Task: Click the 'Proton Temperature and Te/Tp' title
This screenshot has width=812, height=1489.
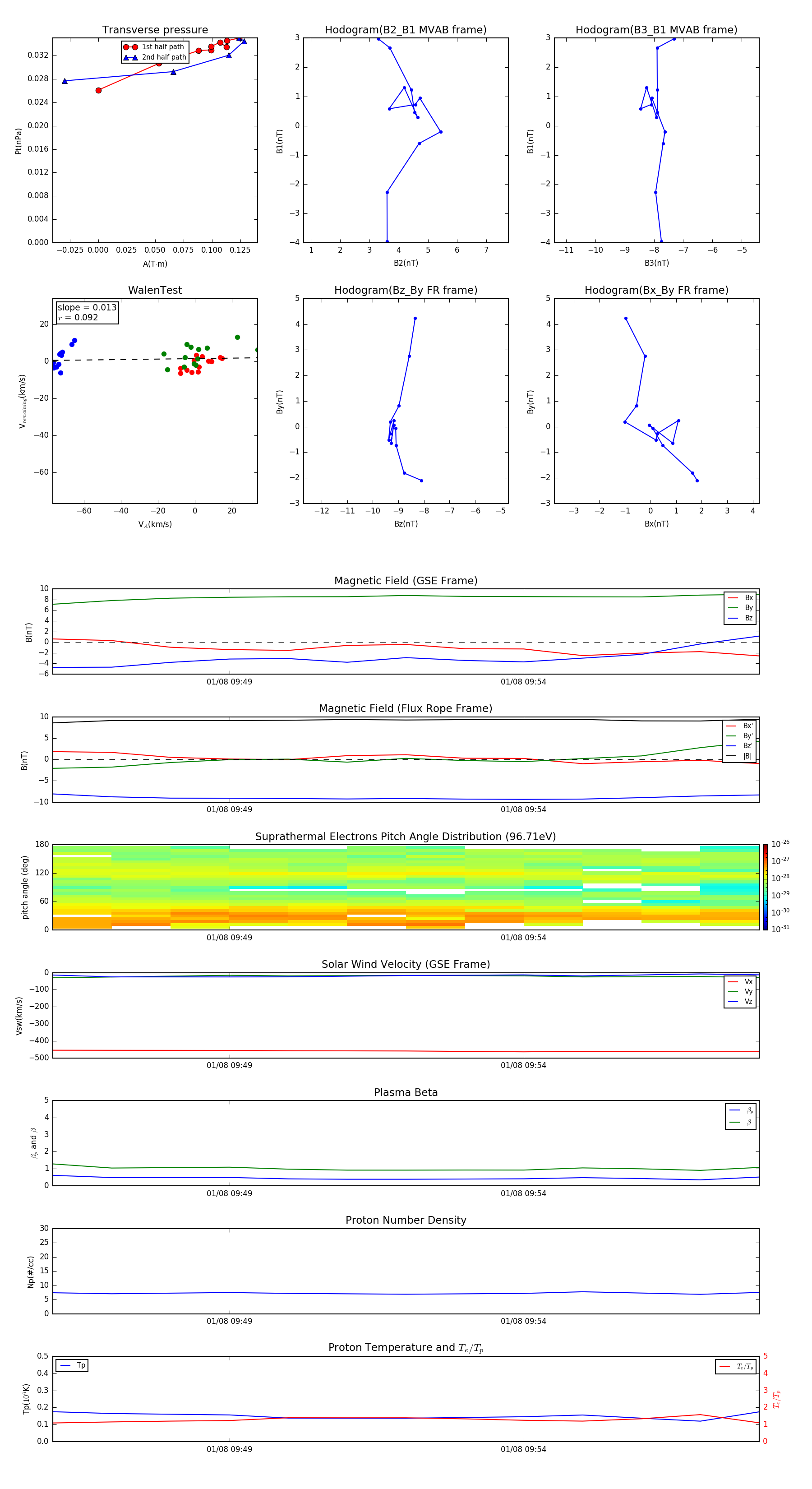Action: [406, 1348]
